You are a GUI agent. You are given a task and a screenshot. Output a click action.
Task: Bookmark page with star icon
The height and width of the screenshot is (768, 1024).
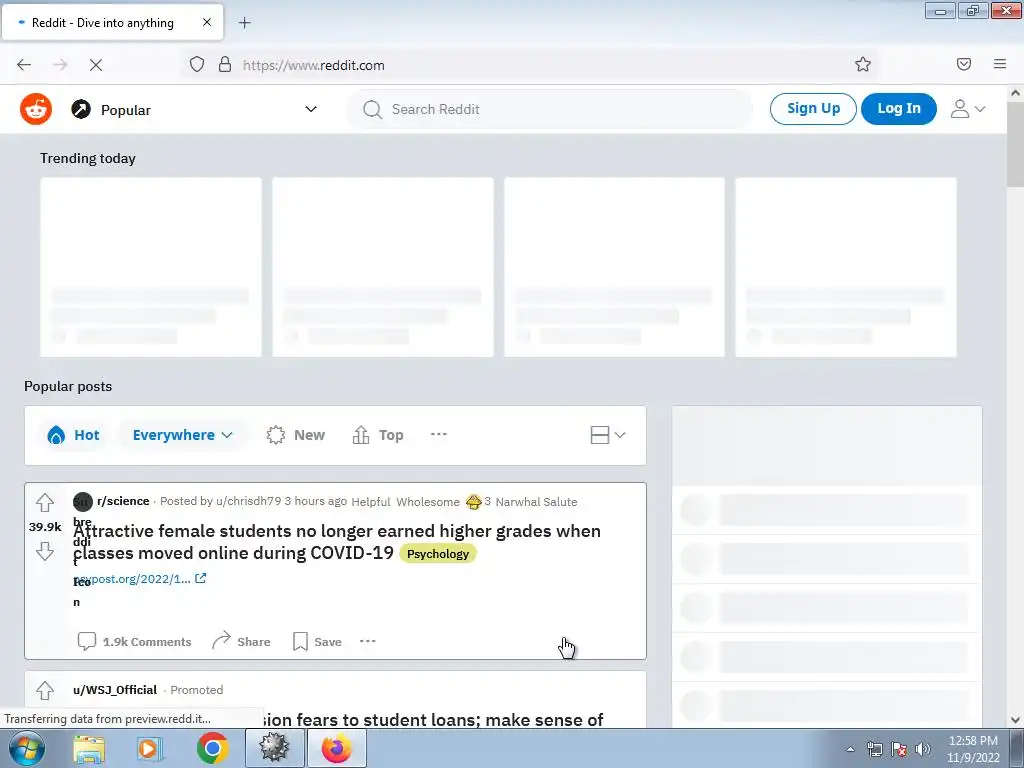pyautogui.click(x=863, y=65)
